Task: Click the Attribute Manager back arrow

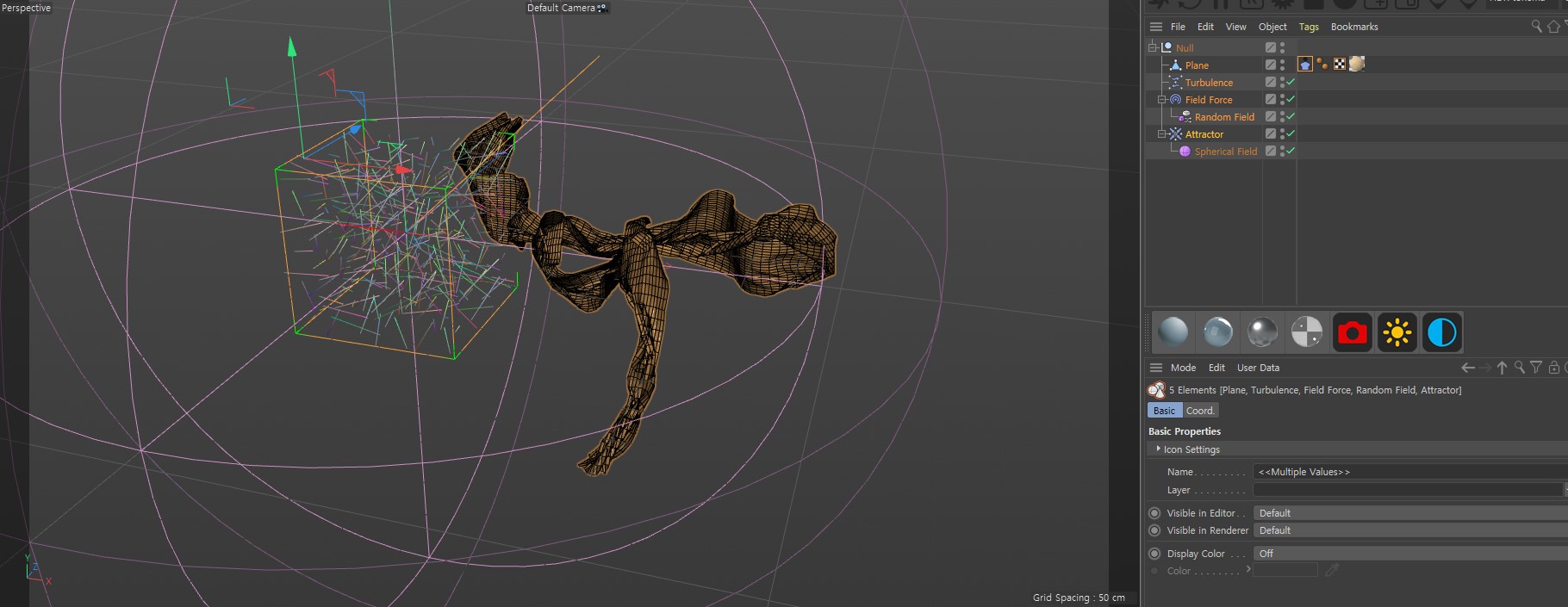Action: [1468, 368]
